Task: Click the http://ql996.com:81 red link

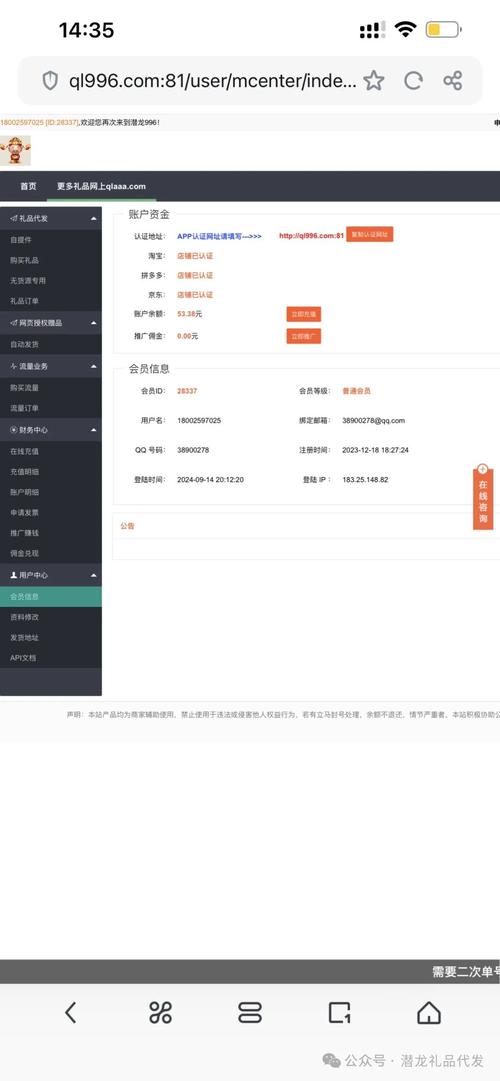Action: [x=311, y=236]
